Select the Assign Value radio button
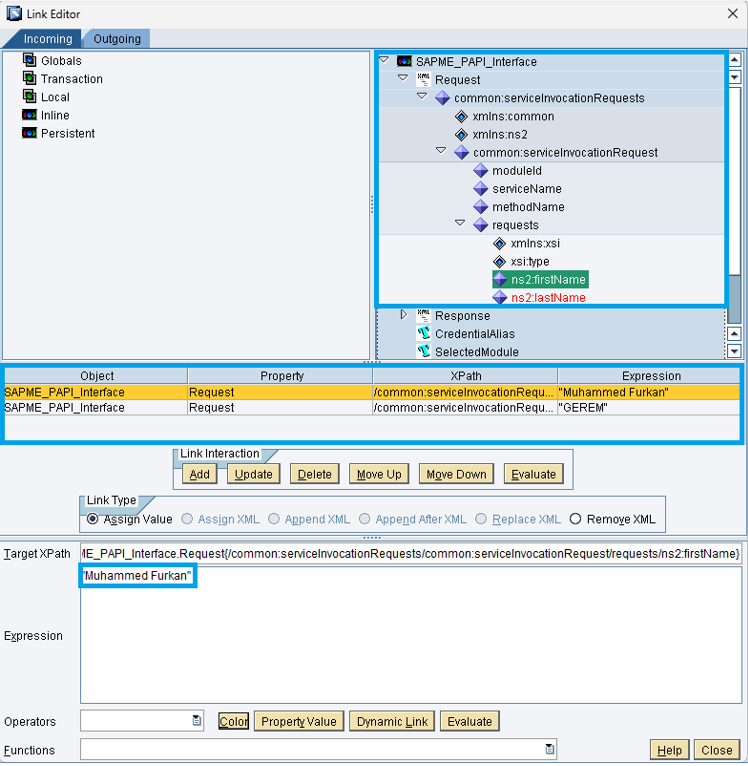Screen dimensions: 748x766 pos(93,519)
